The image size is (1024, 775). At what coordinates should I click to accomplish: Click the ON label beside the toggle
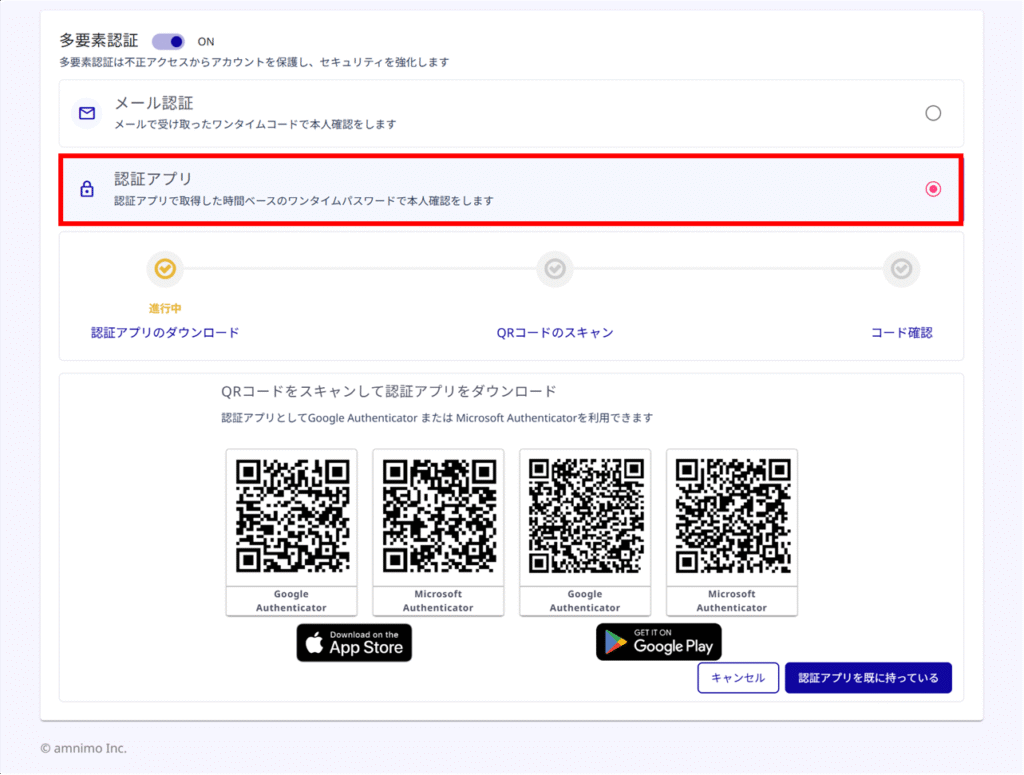point(206,42)
